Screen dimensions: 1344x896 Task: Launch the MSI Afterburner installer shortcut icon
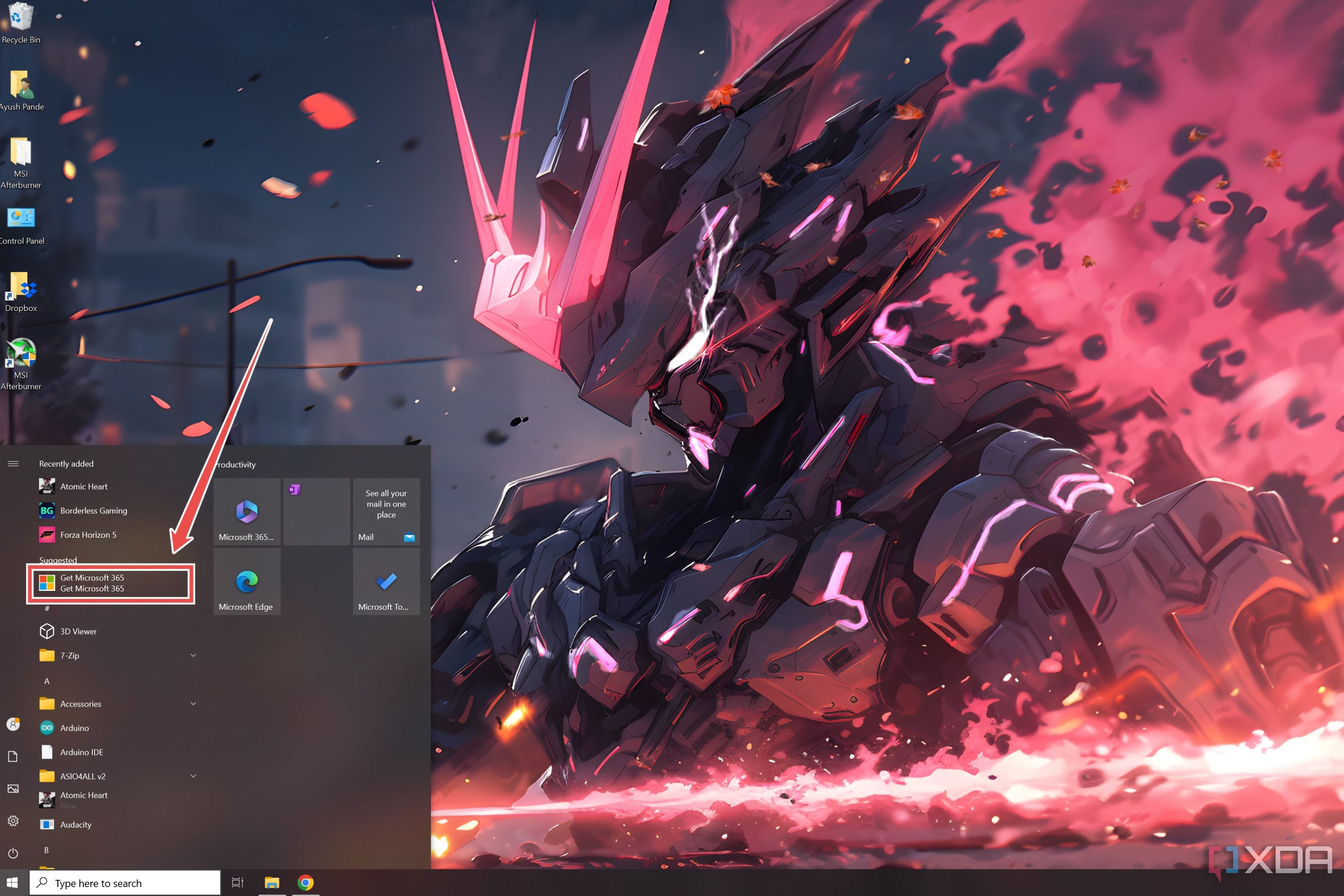tap(21, 365)
